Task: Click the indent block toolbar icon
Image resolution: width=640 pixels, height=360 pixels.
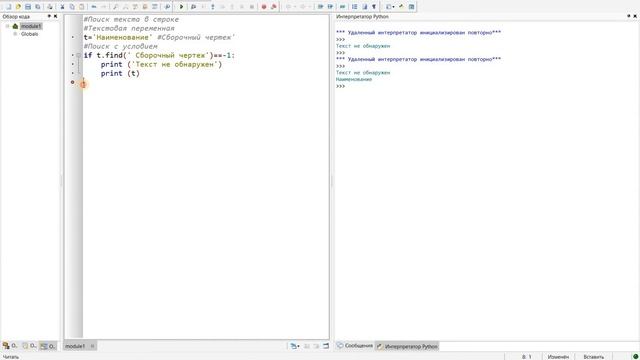Action: tap(320, 7)
